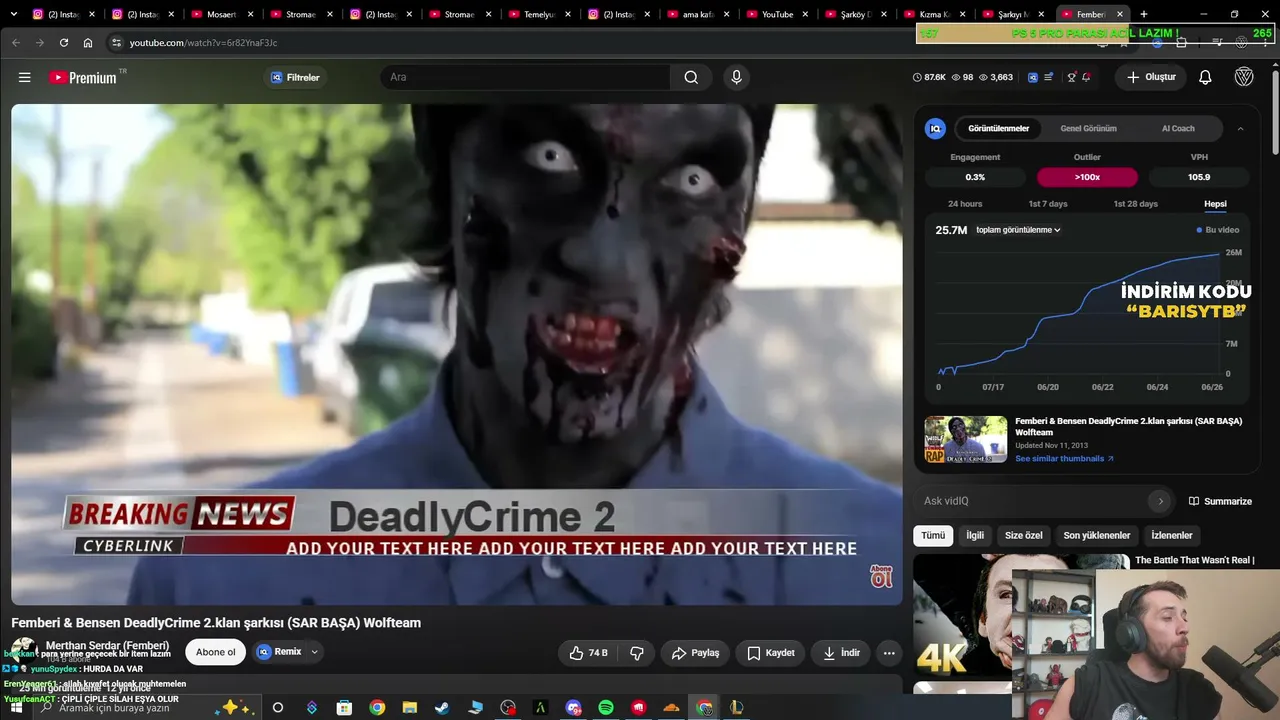1280x720 pixels.
Task: Open more actions three-dot menu
Action: coord(889,653)
